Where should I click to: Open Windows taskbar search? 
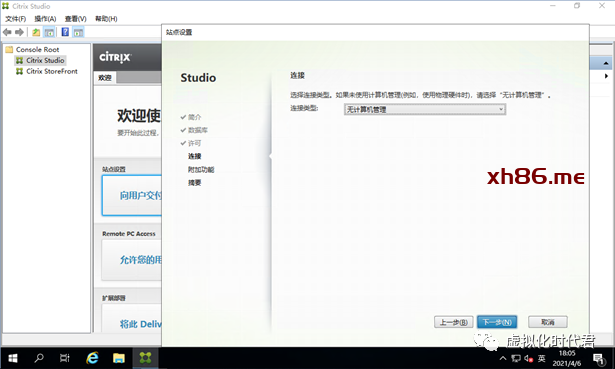pos(39,358)
